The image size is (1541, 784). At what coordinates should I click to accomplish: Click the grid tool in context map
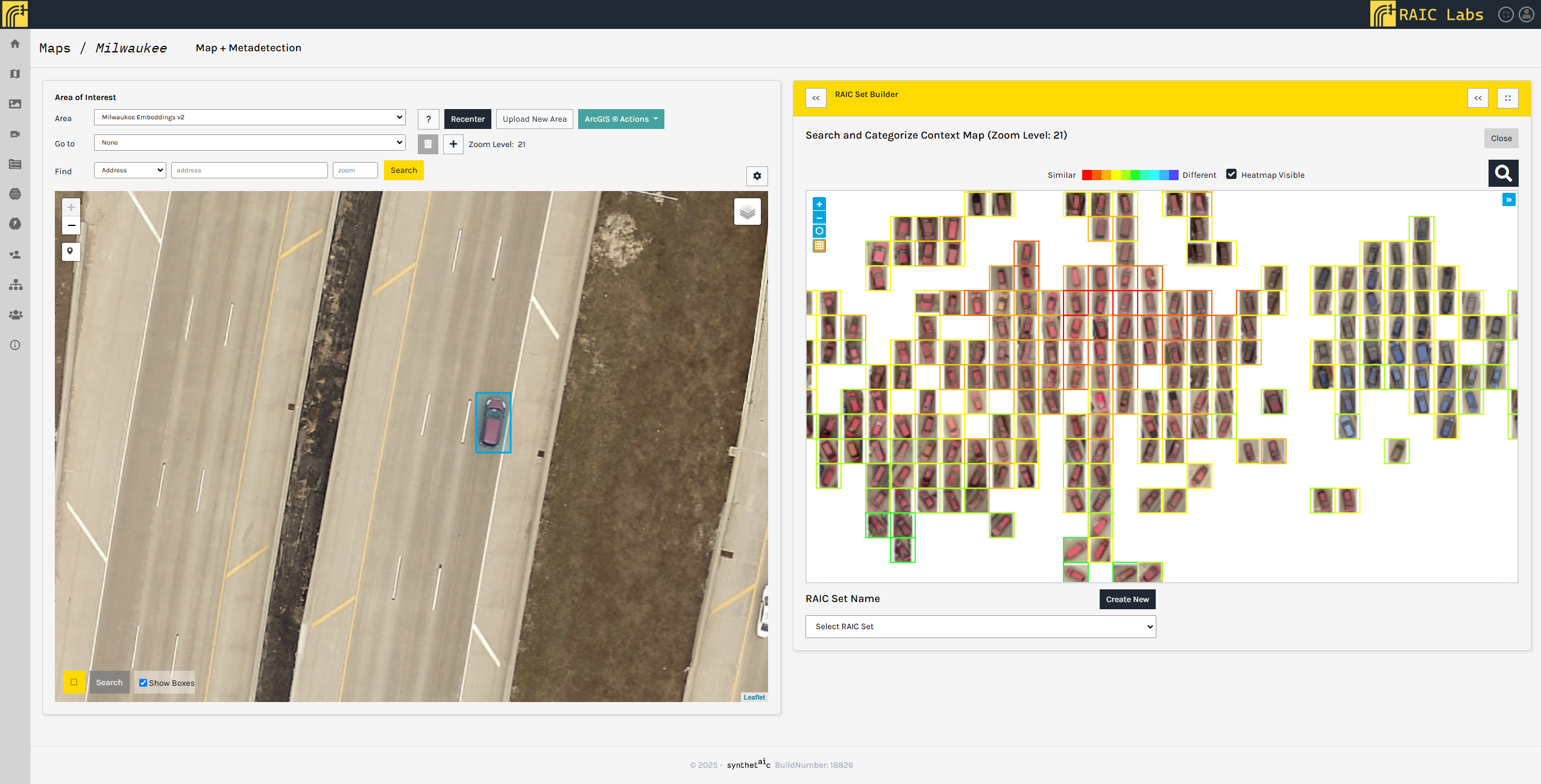pyautogui.click(x=819, y=246)
